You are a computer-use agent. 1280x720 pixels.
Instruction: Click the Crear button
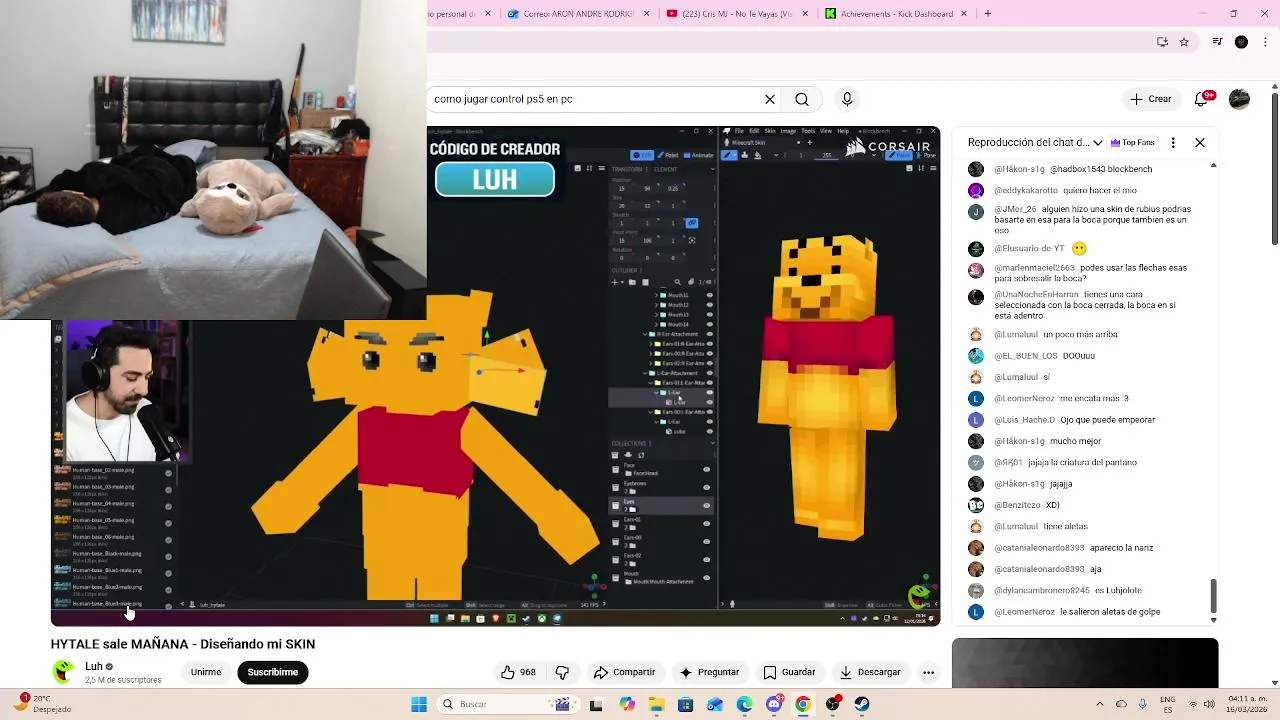tap(1150, 99)
